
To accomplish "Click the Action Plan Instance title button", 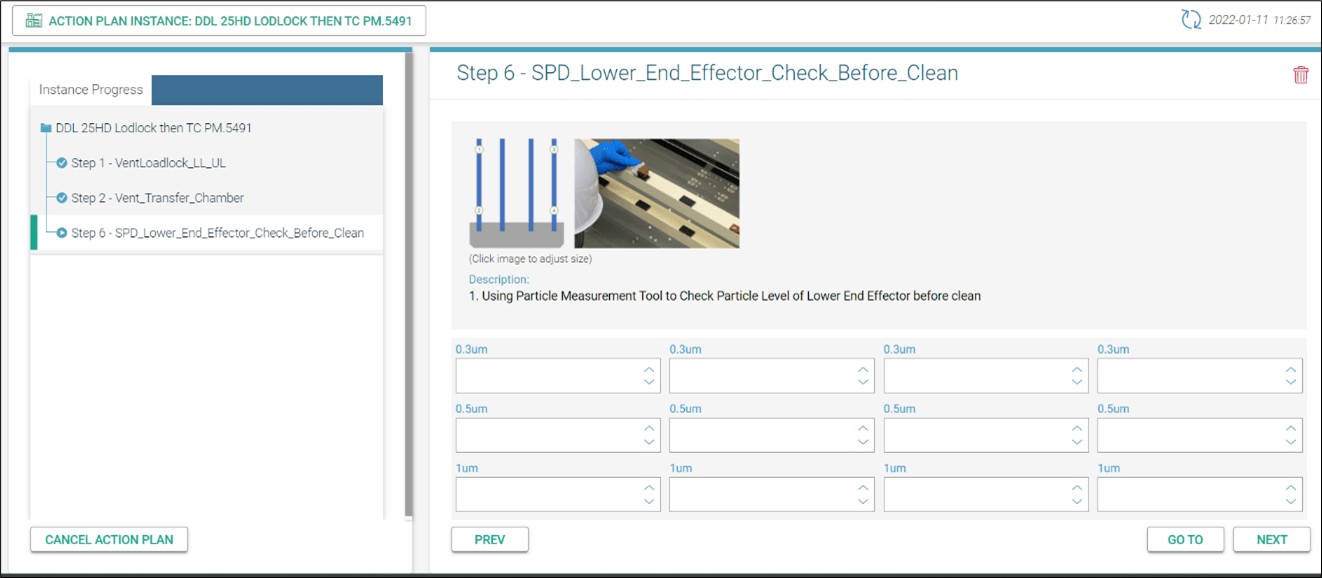I will [x=219, y=20].
